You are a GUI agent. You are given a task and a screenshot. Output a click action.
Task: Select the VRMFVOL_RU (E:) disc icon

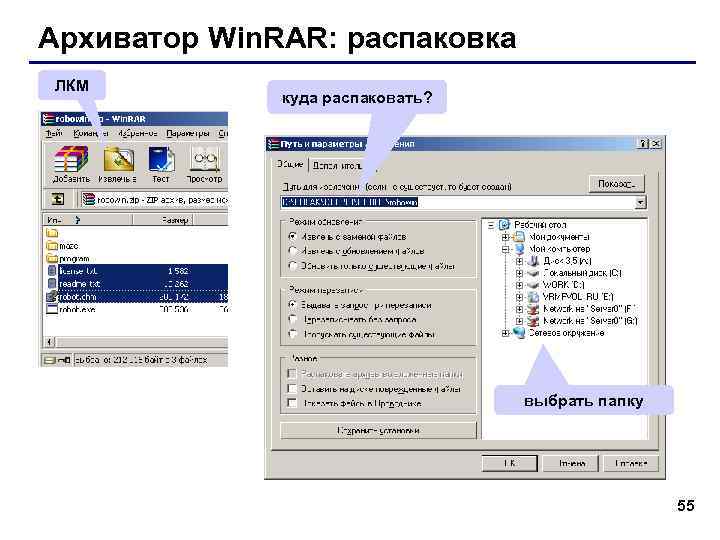[x=533, y=297]
